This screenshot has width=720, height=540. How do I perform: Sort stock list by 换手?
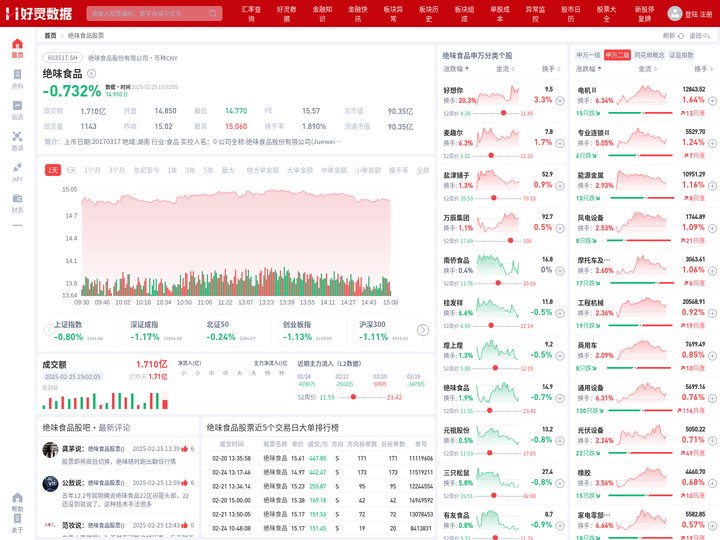551,69
